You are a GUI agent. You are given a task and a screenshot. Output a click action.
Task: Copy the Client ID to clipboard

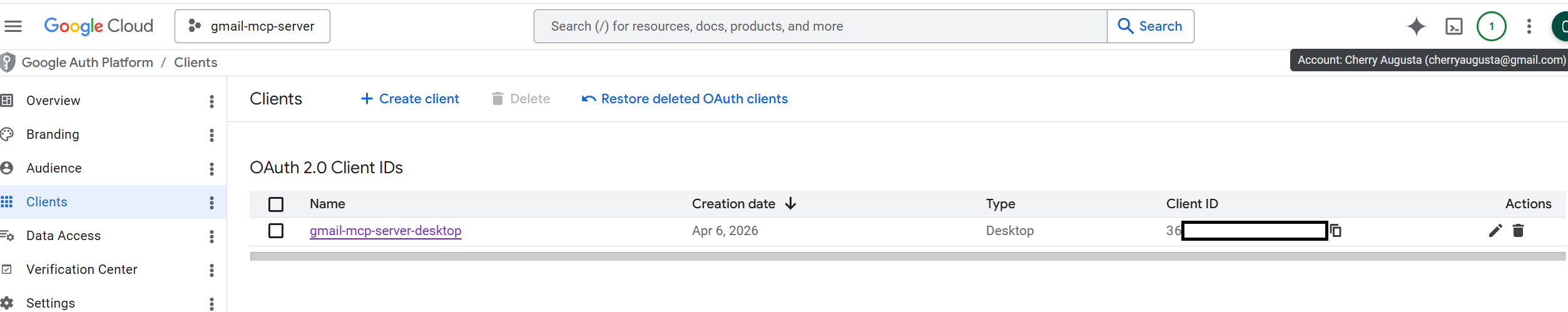[1336, 231]
